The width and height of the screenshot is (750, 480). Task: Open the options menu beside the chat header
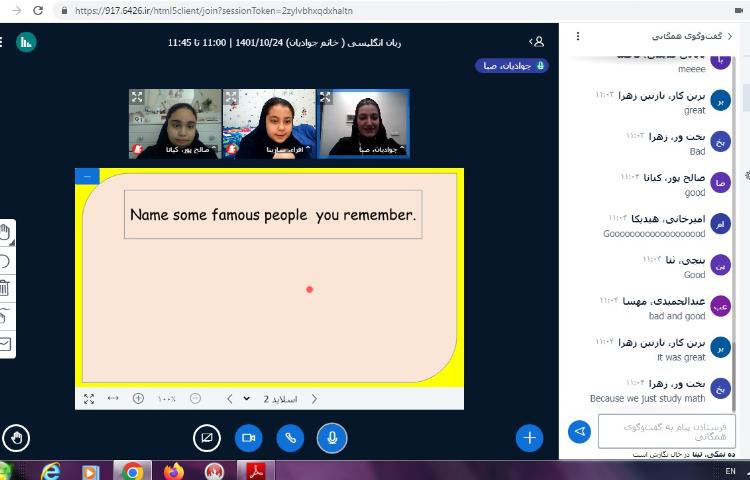pyautogui.click(x=579, y=36)
